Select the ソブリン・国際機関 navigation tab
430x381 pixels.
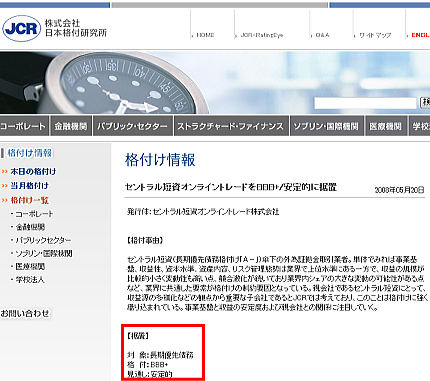326,126
